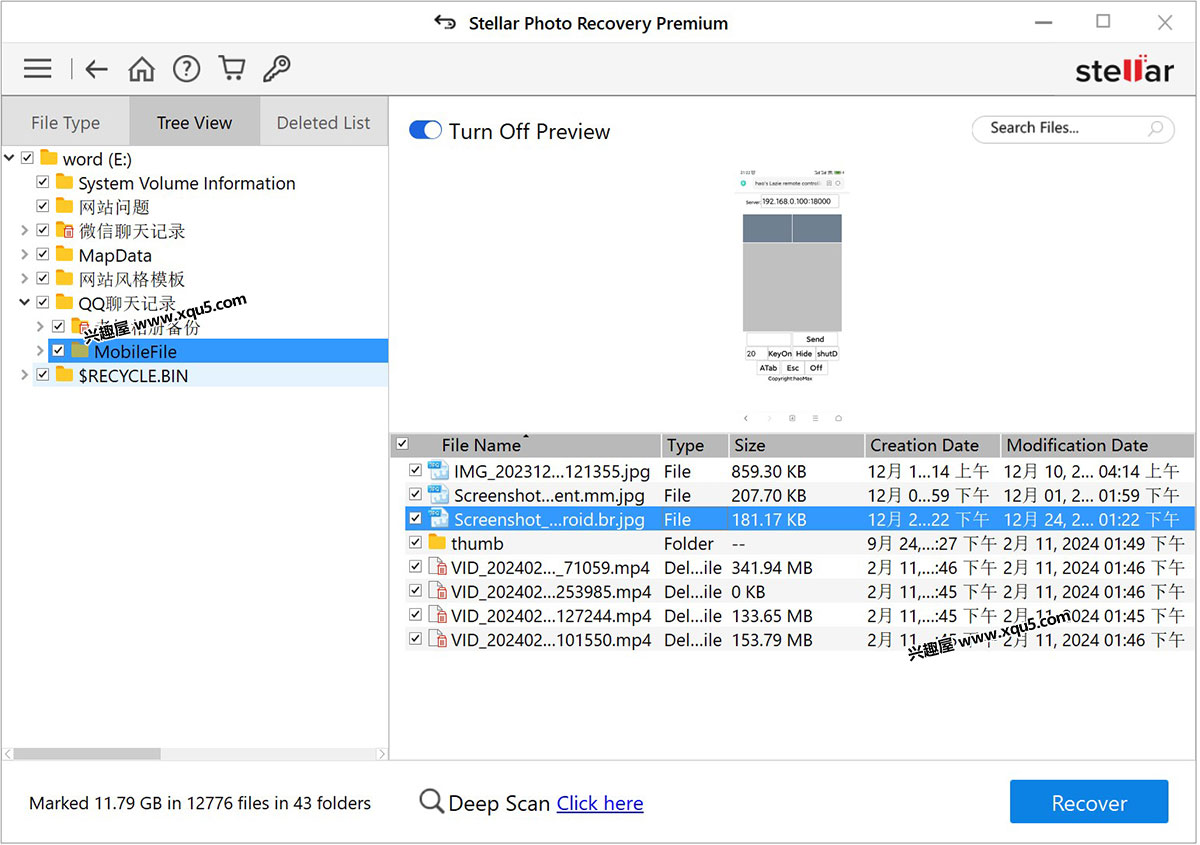The width and height of the screenshot is (1200, 845).
Task: Expand the 微信聊天记录 folder
Action: [25, 230]
